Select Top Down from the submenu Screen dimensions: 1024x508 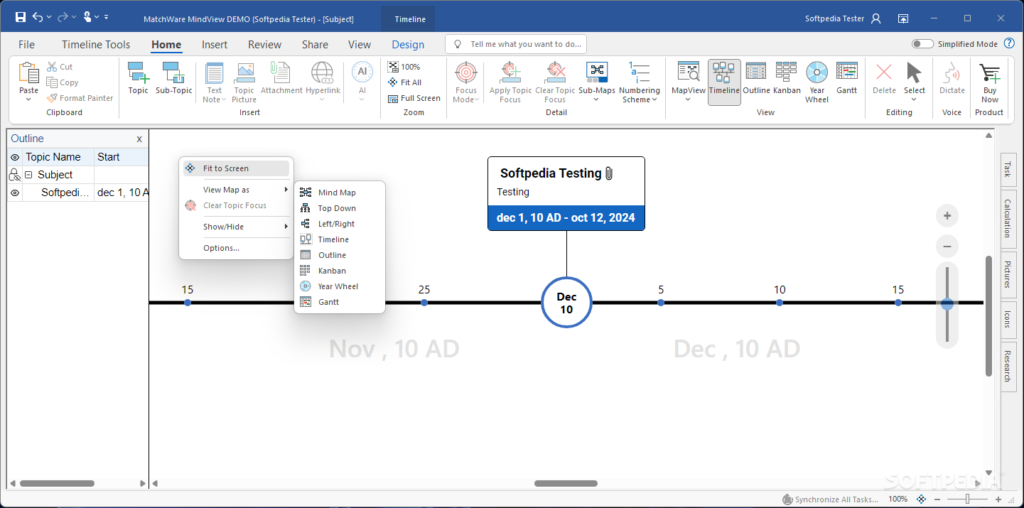click(339, 208)
